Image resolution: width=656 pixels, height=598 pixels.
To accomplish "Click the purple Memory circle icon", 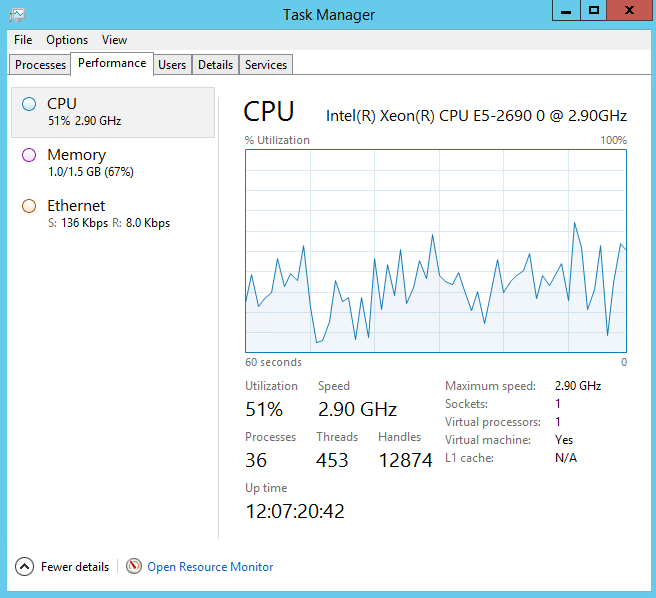I will coord(28,155).
